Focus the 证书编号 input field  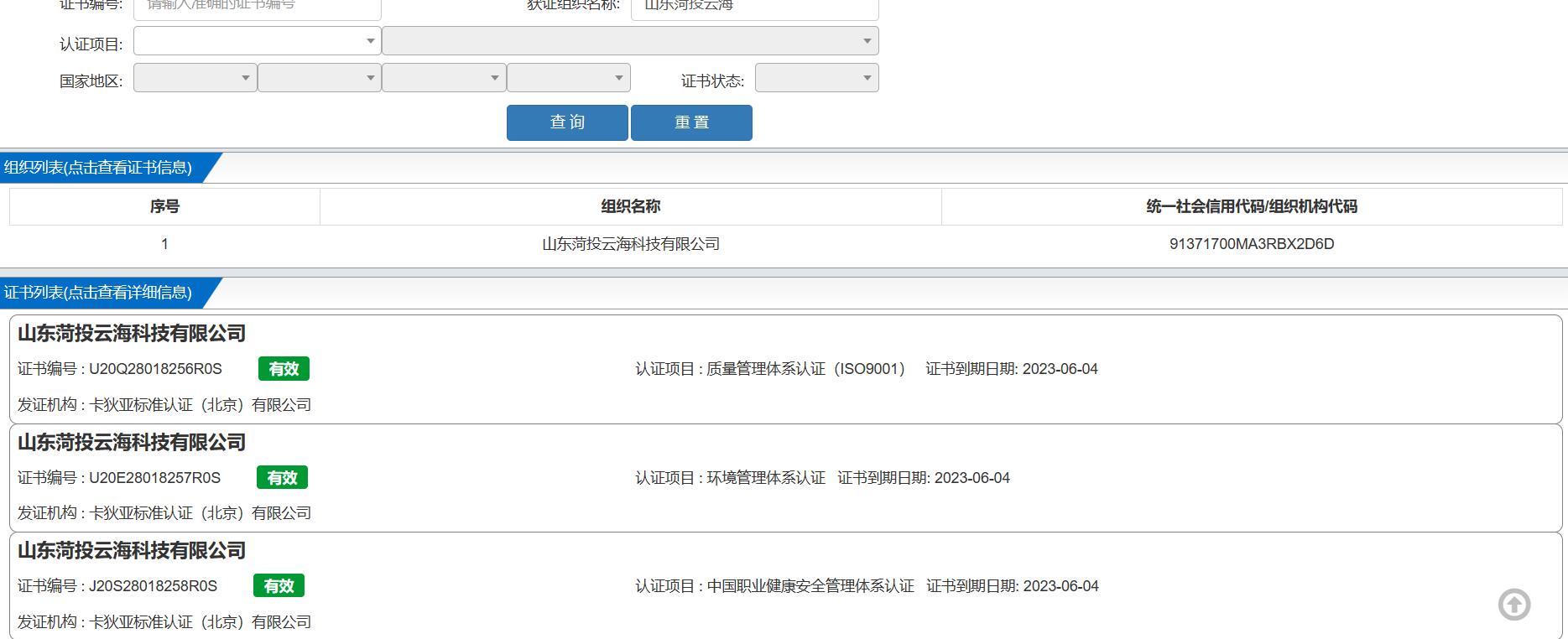click(x=258, y=7)
